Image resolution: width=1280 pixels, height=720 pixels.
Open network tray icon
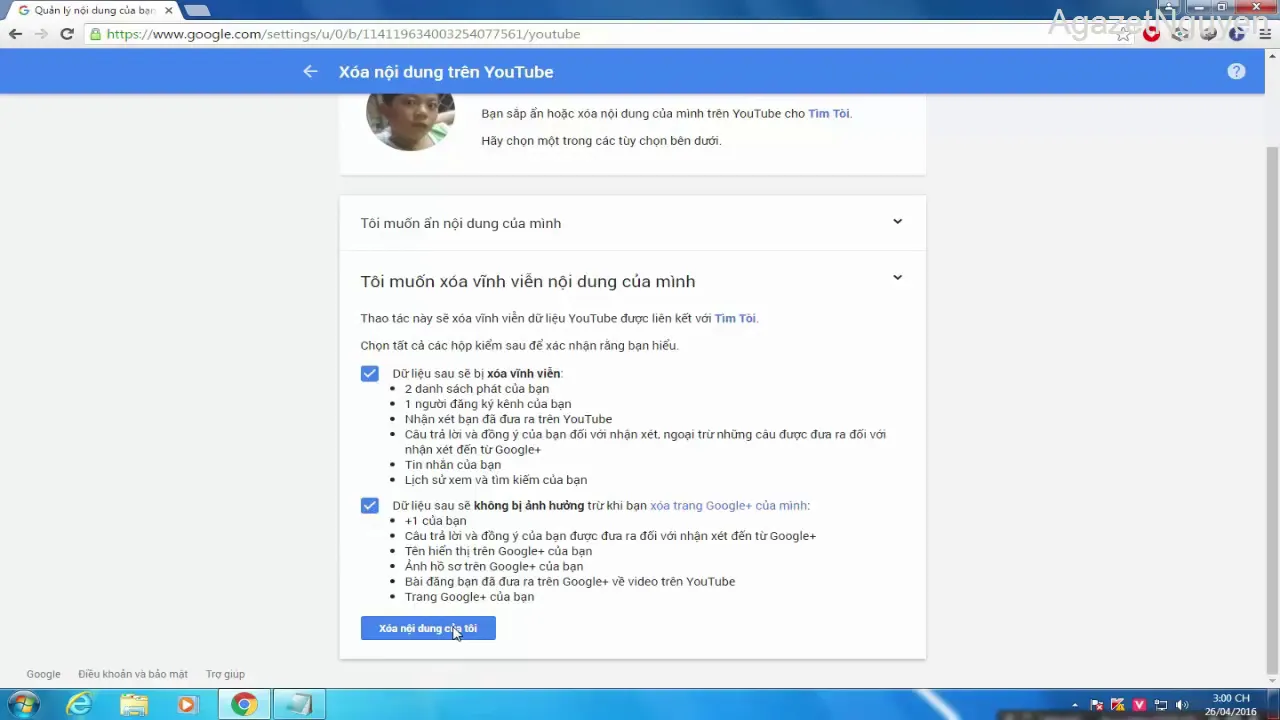[x=1161, y=705]
